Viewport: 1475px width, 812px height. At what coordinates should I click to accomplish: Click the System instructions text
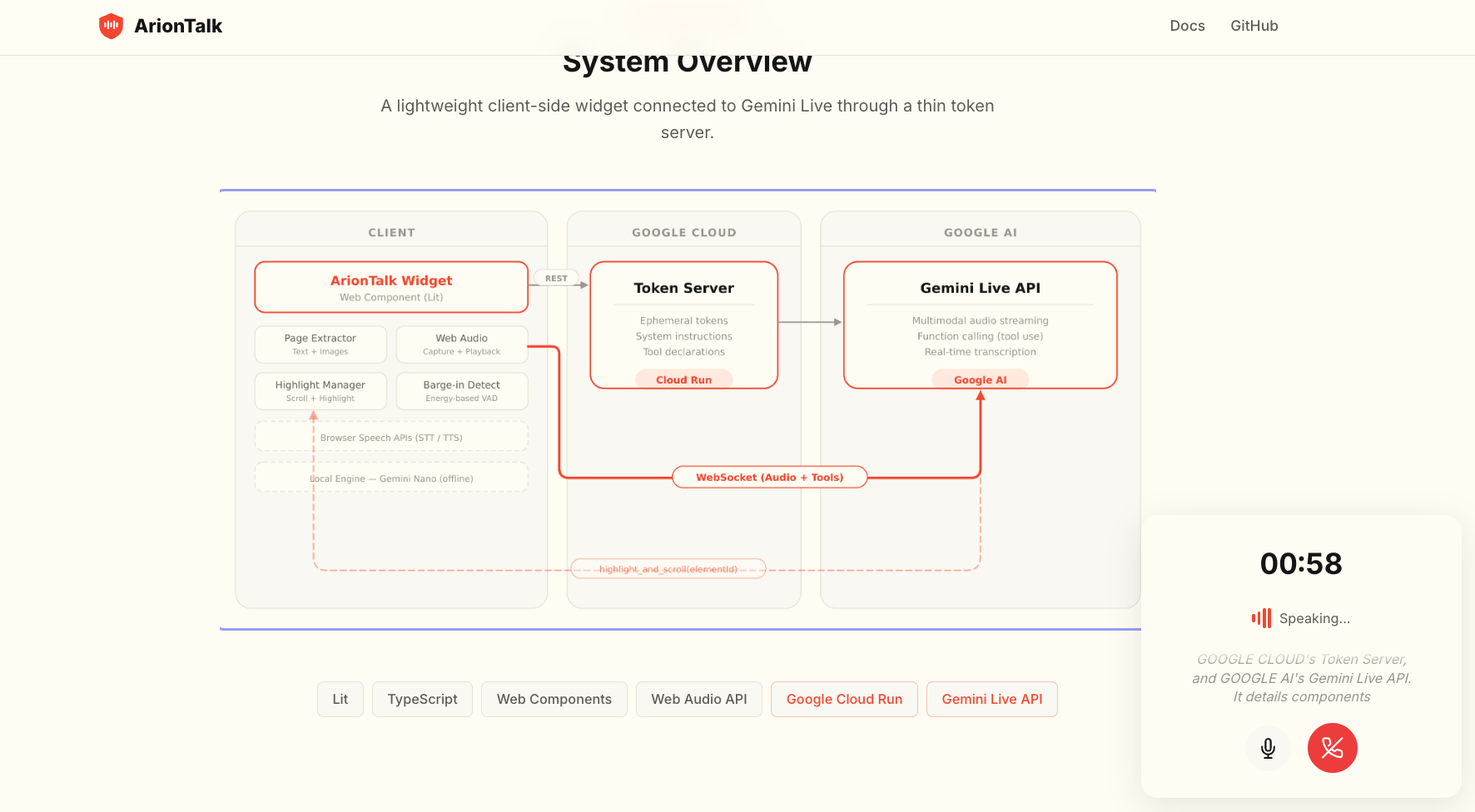[x=684, y=336]
